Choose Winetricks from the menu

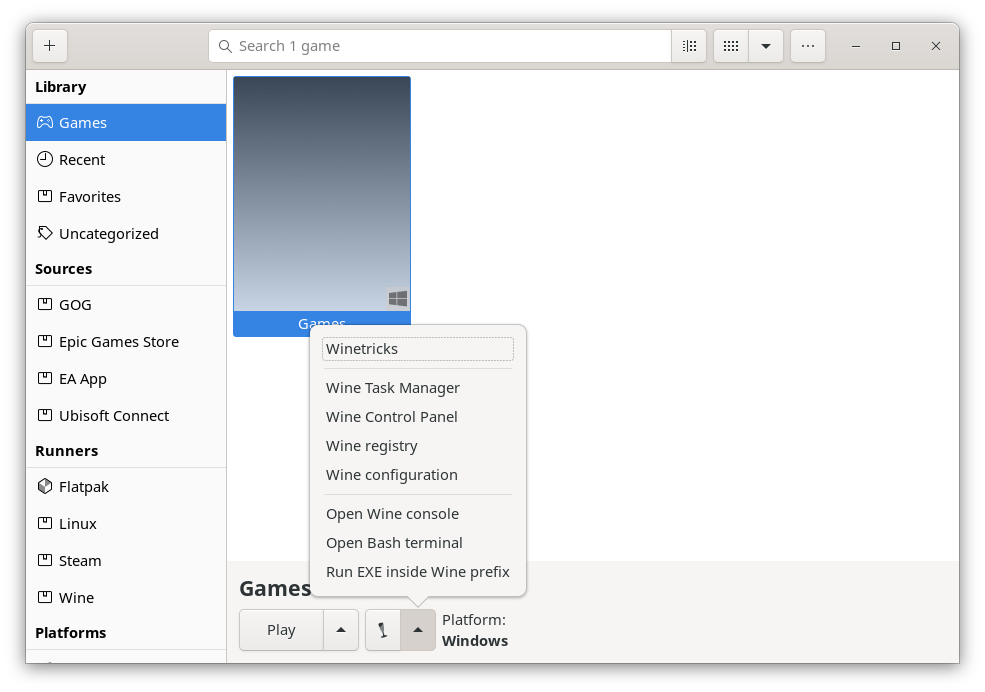tap(418, 349)
